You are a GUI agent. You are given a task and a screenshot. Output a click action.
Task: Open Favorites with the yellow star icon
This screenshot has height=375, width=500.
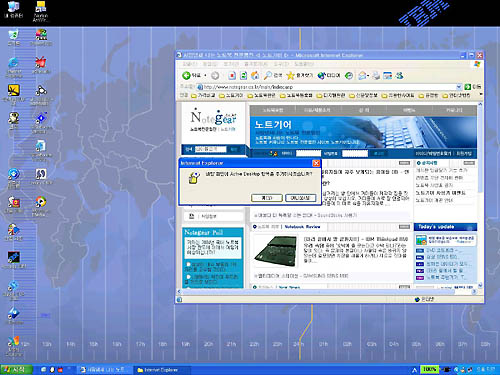pos(290,76)
